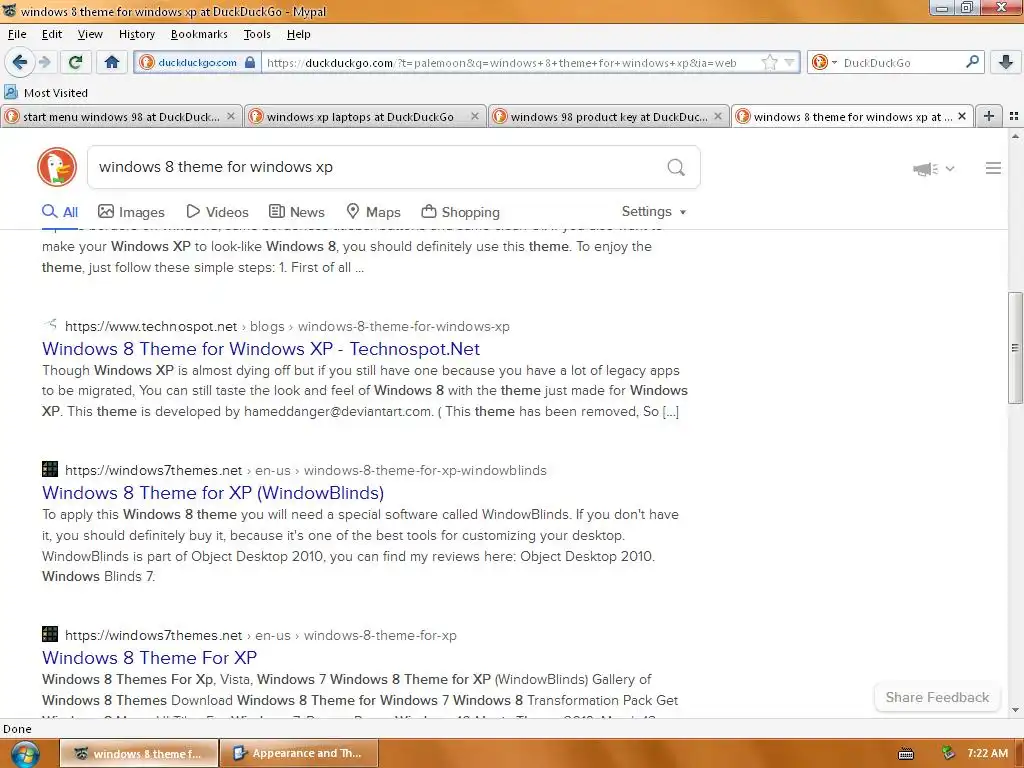Screen dimensions: 1024x768
Task: Click the tray icon beside the clock
Action: click(x=948, y=753)
